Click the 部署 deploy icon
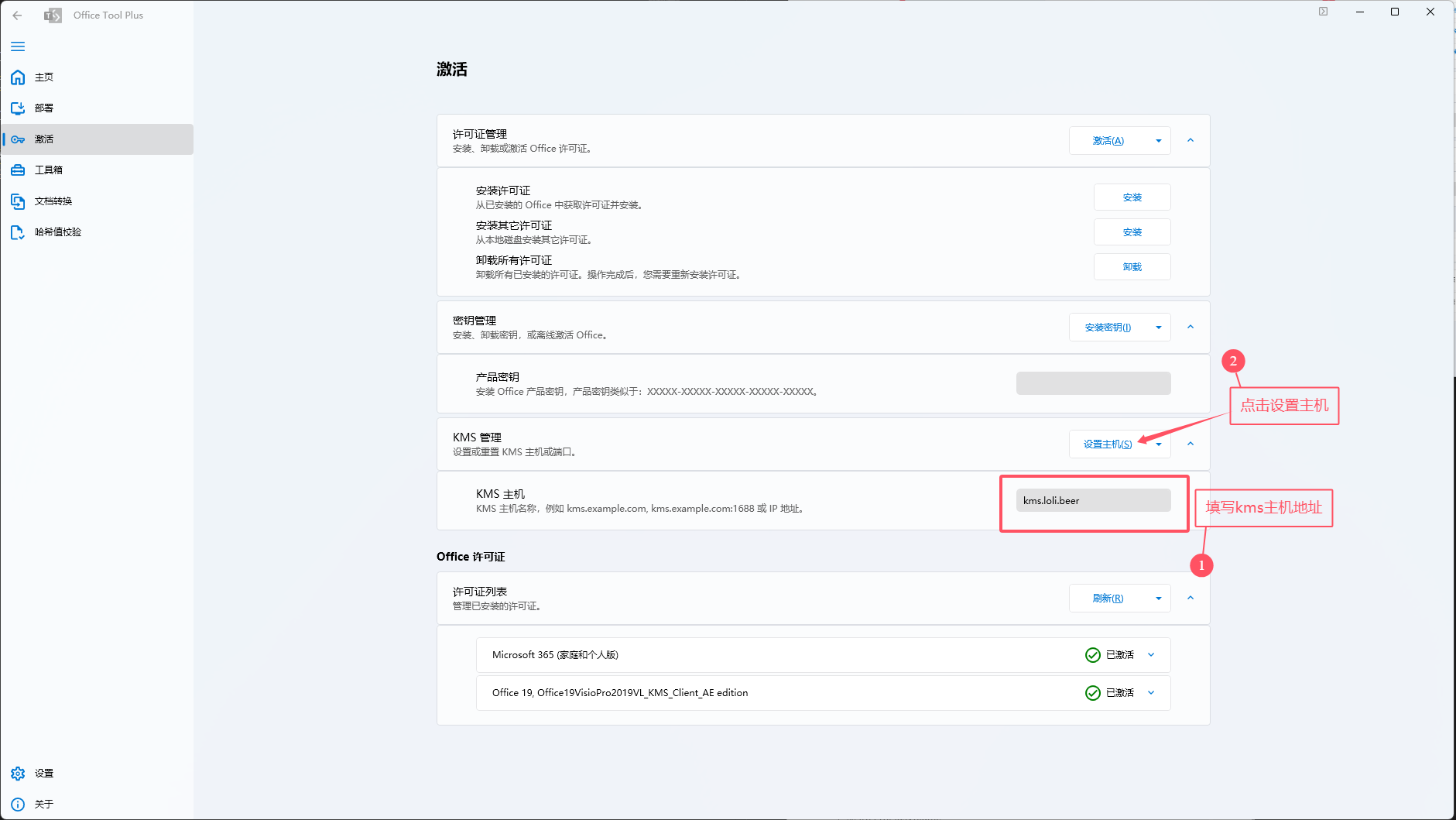1456x820 pixels. pos(18,108)
